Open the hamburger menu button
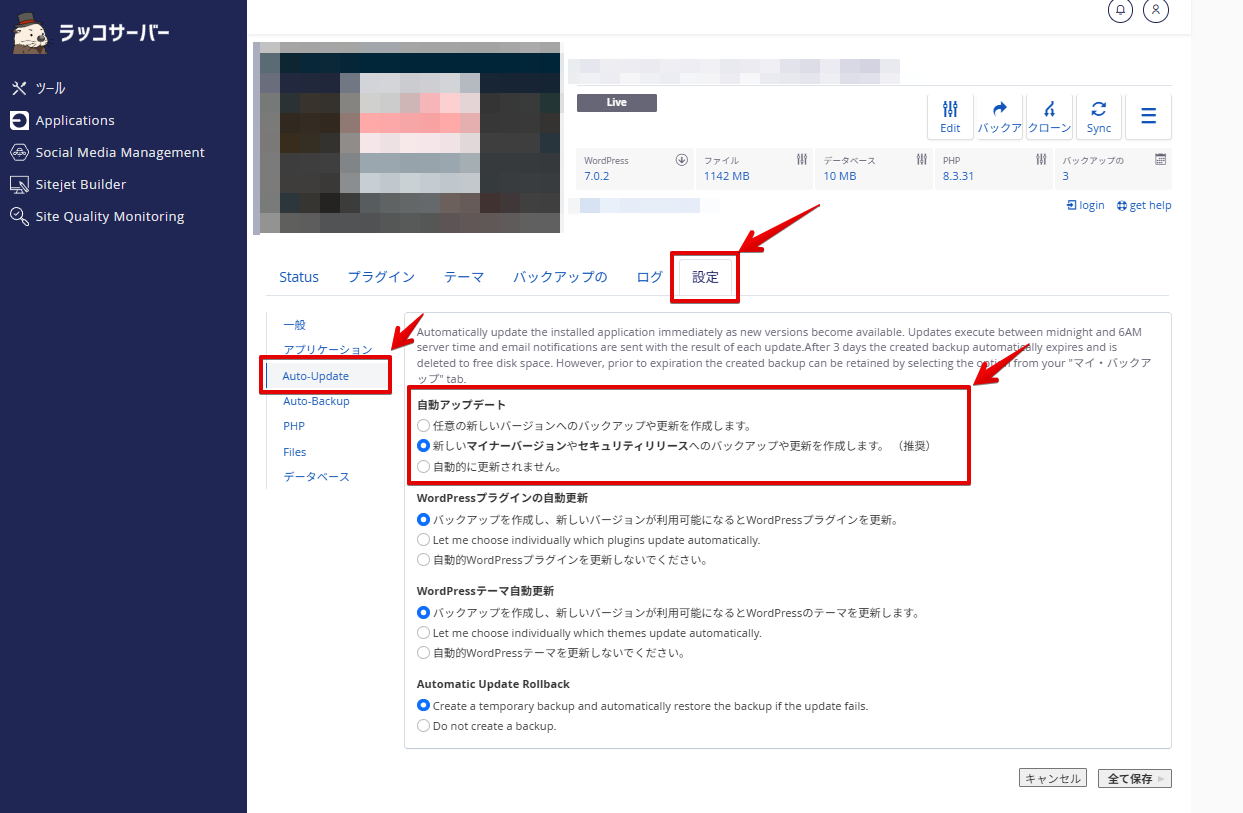The image size is (1243, 813). 1149,117
